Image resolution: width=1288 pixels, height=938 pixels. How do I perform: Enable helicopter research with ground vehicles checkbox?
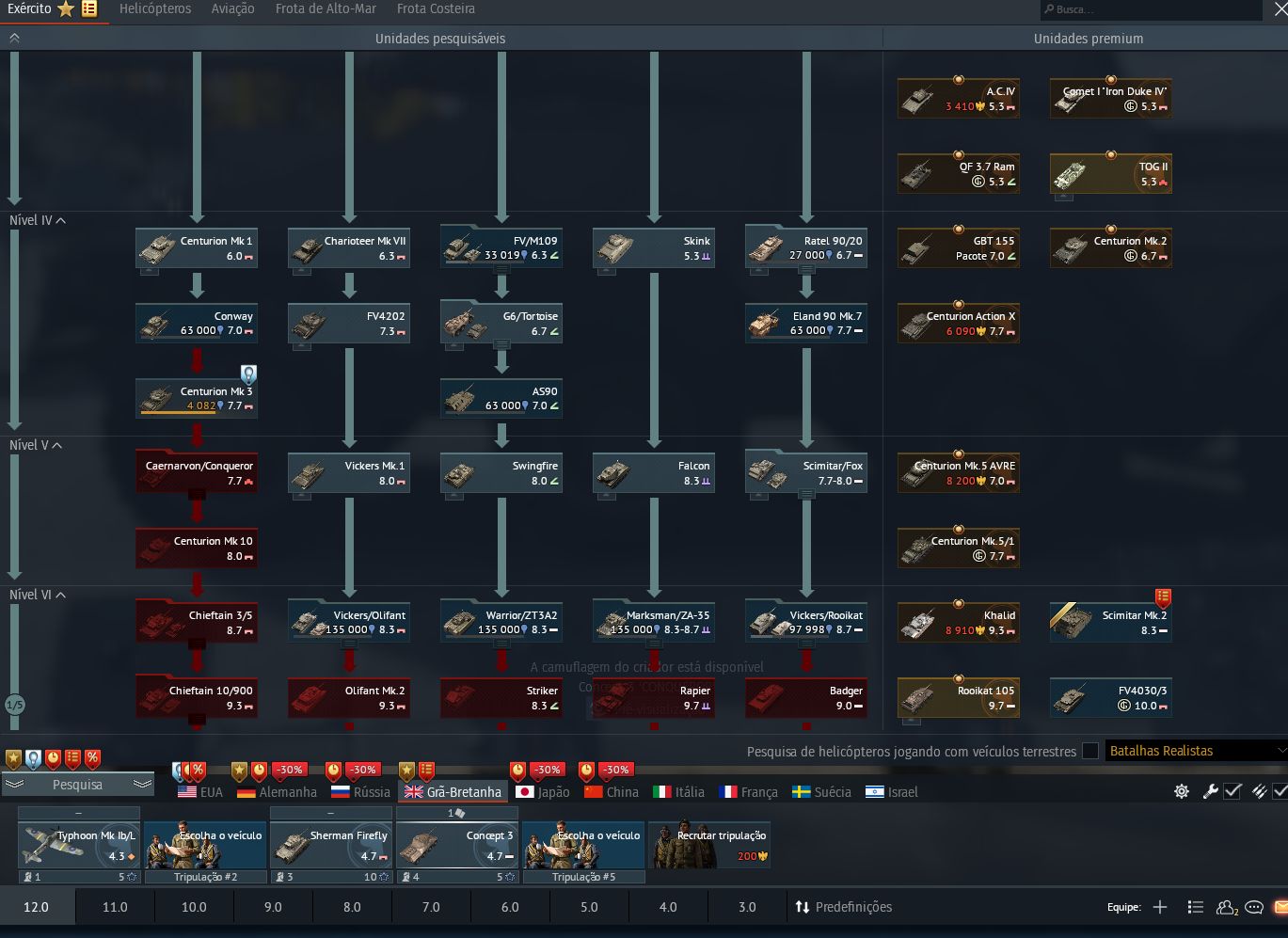[x=1090, y=751]
